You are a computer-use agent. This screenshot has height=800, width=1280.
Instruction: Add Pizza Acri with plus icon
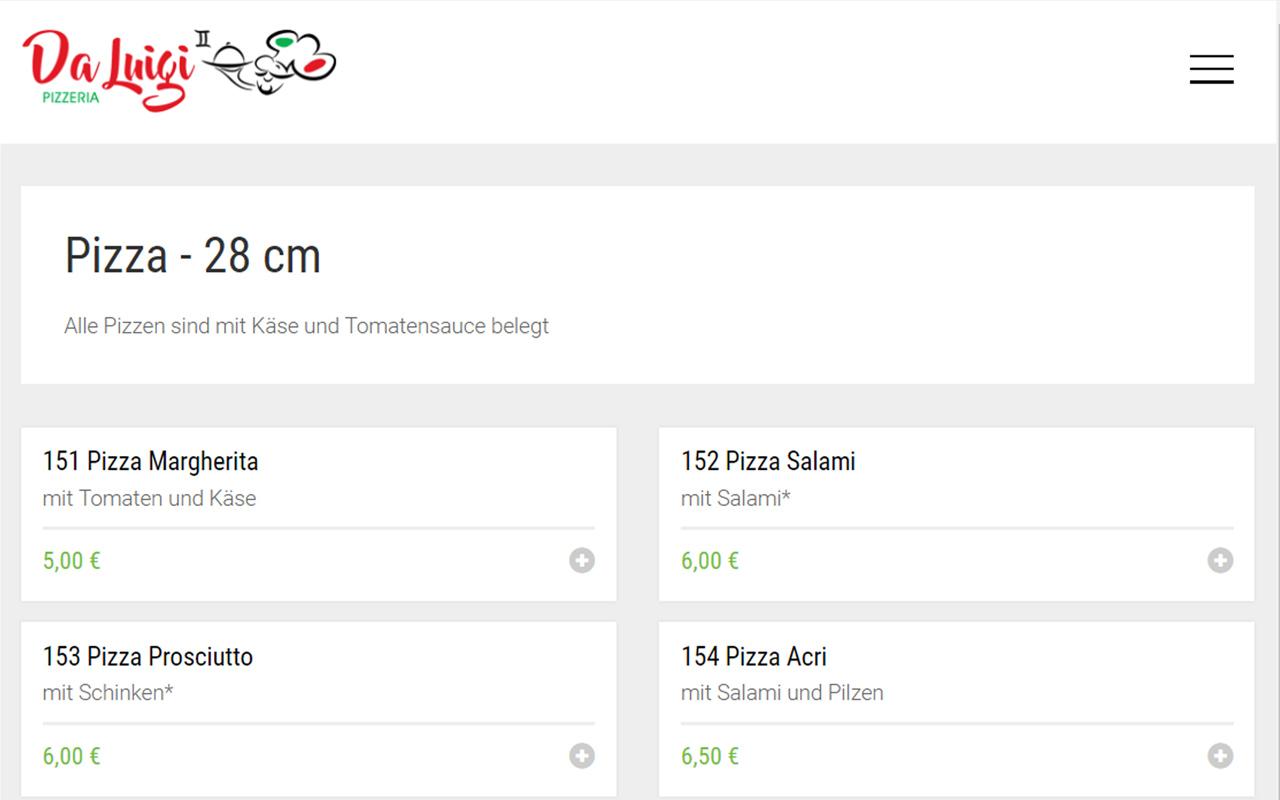[1220, 756]
